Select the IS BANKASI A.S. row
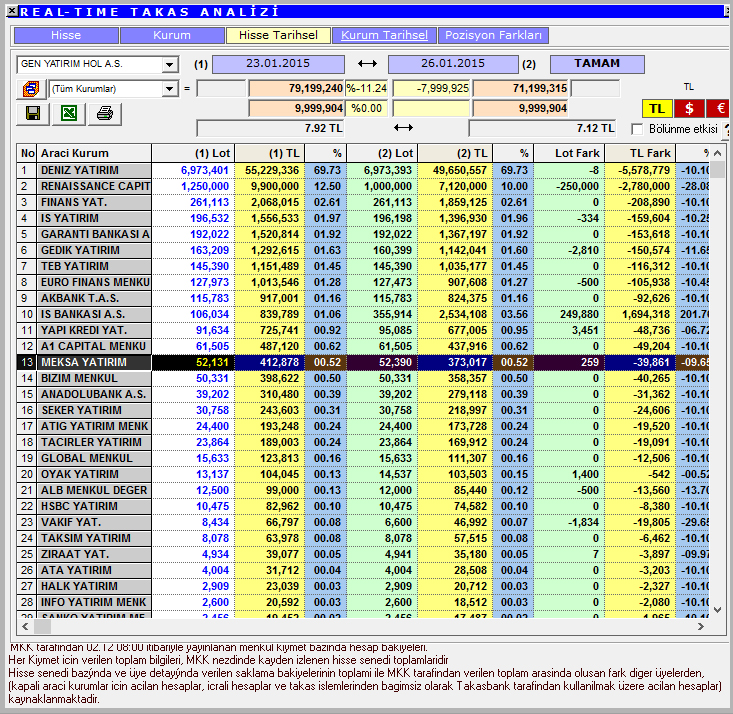The image size is (733, 714). 363,314
